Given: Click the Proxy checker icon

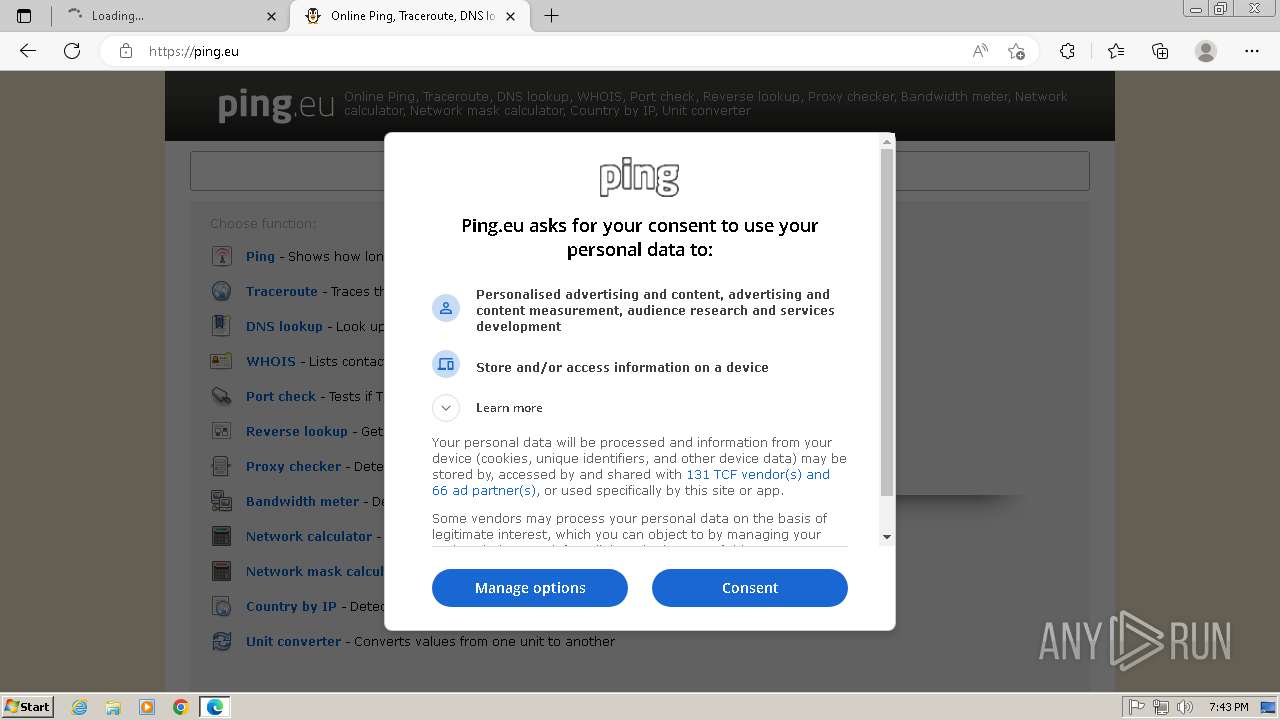Looking at the screenshot, I should point(221,466).
